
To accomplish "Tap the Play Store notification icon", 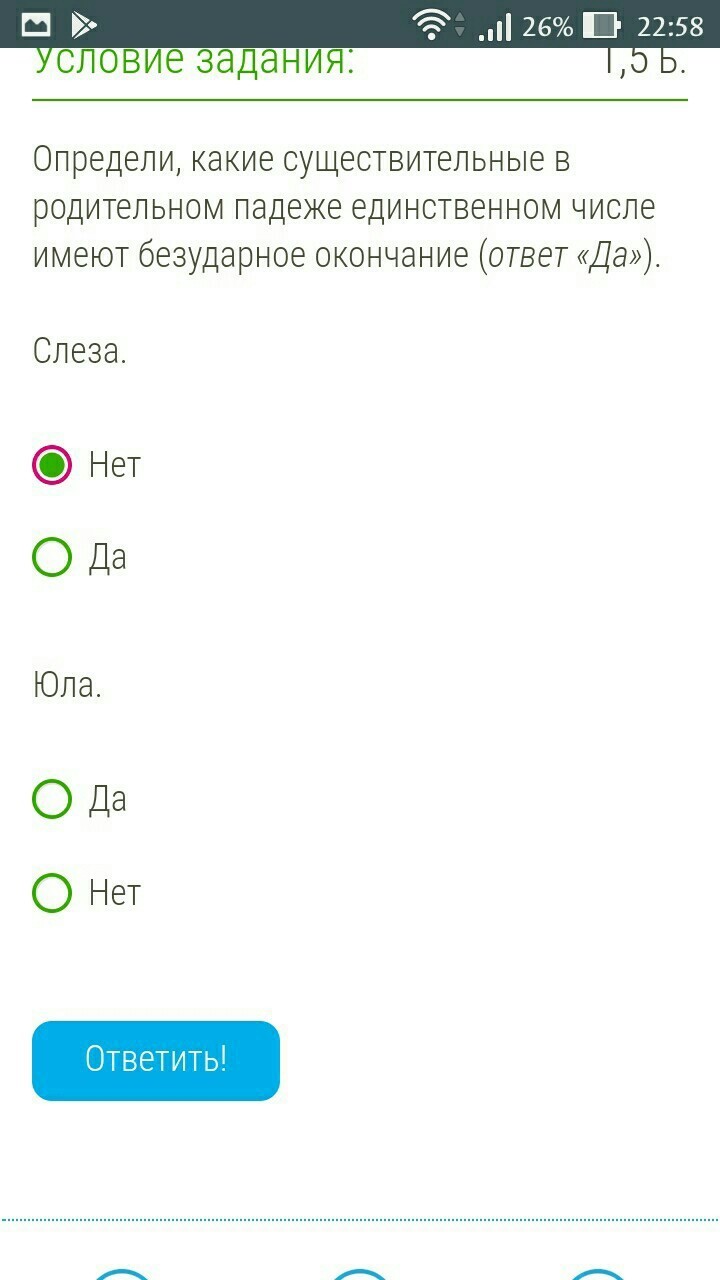I will (x=84, y=25).
